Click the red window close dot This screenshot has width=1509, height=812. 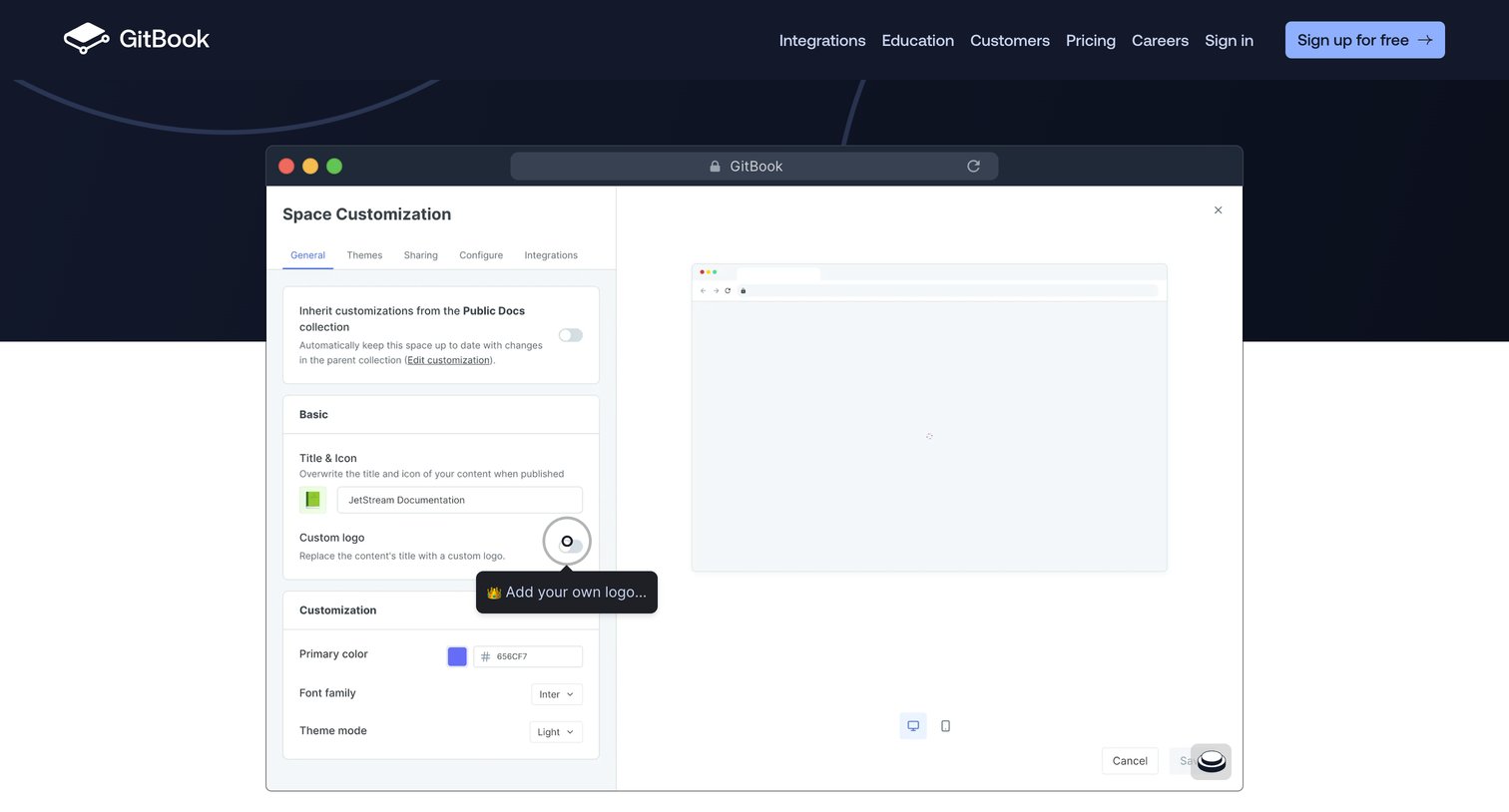[x=286, y=167]
